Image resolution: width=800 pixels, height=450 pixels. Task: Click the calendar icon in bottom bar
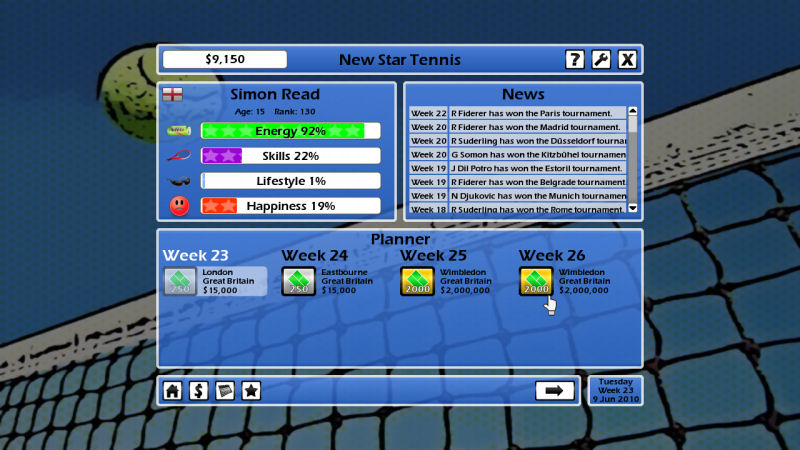click(225, 390)
